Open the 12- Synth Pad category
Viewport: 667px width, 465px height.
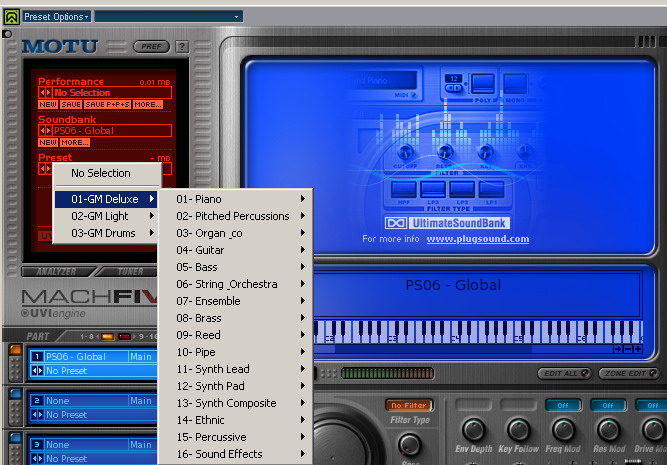pyautogui.click(x=235, y=386)
